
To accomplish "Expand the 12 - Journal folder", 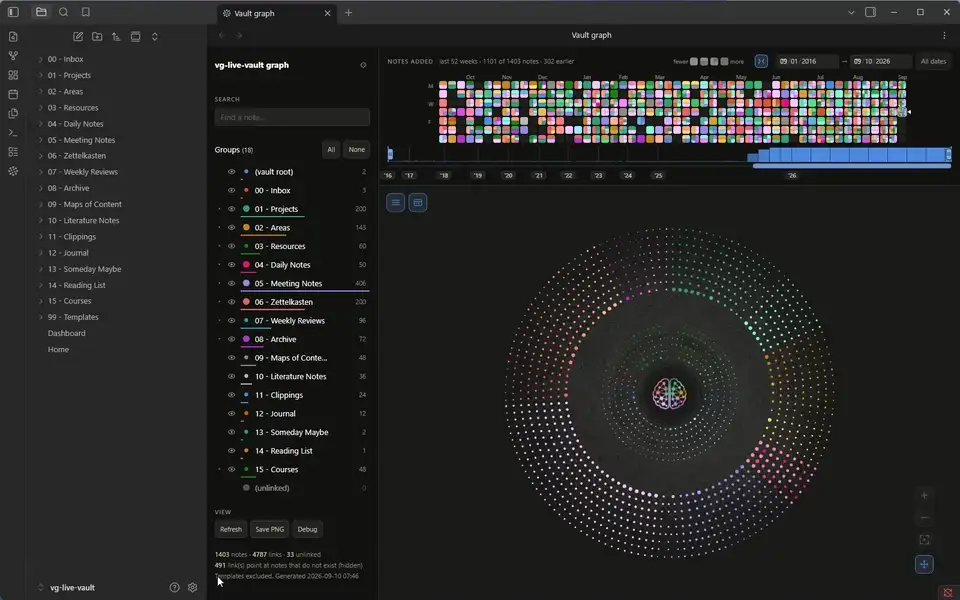I will [x=40, y=253].
